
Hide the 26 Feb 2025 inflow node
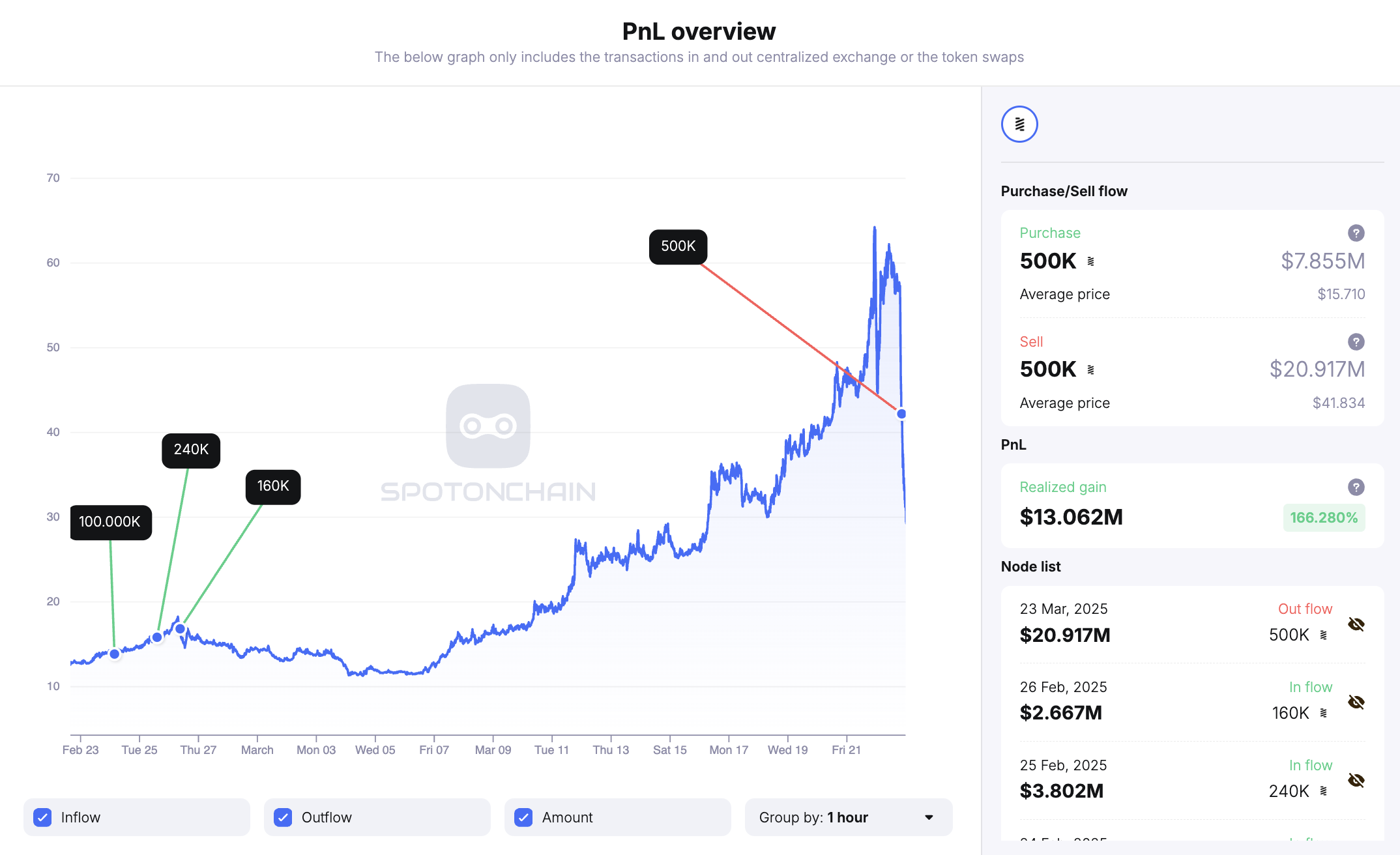tap(1356, 702)
